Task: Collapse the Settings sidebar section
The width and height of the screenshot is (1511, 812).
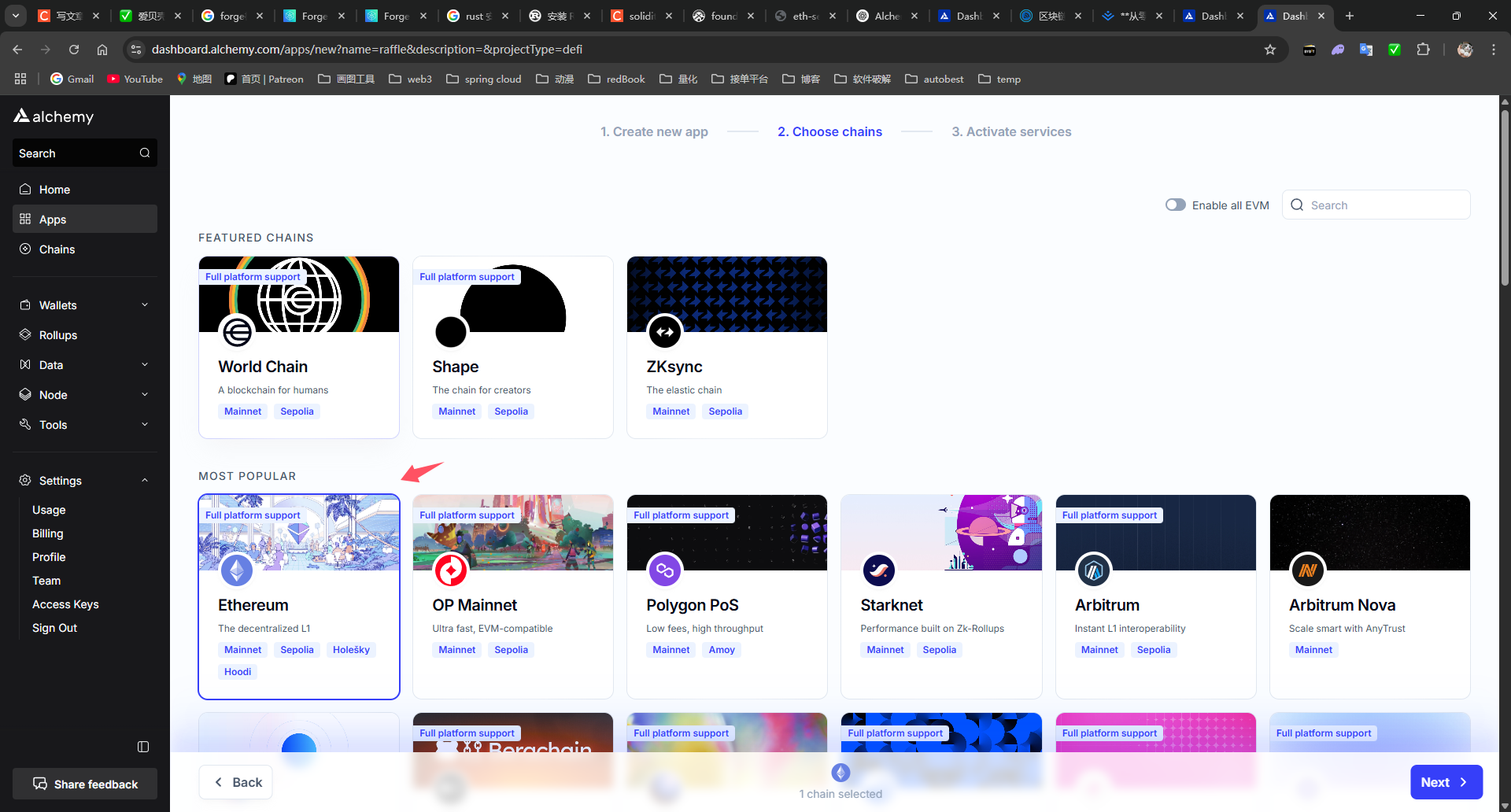Action: tap(85, 481)
